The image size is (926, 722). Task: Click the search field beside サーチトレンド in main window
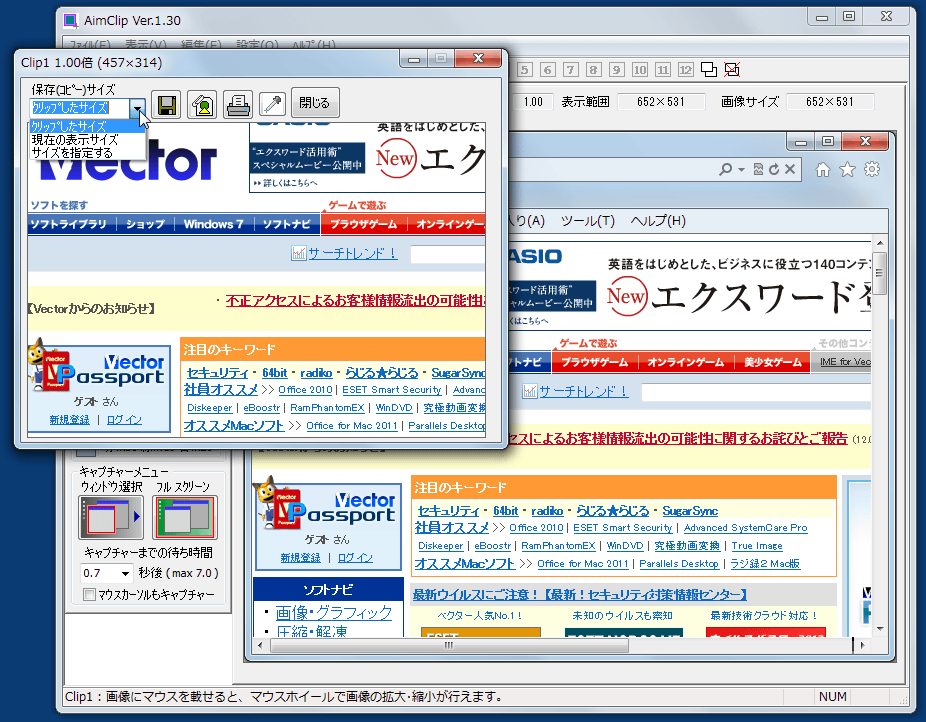coord(756,392)
